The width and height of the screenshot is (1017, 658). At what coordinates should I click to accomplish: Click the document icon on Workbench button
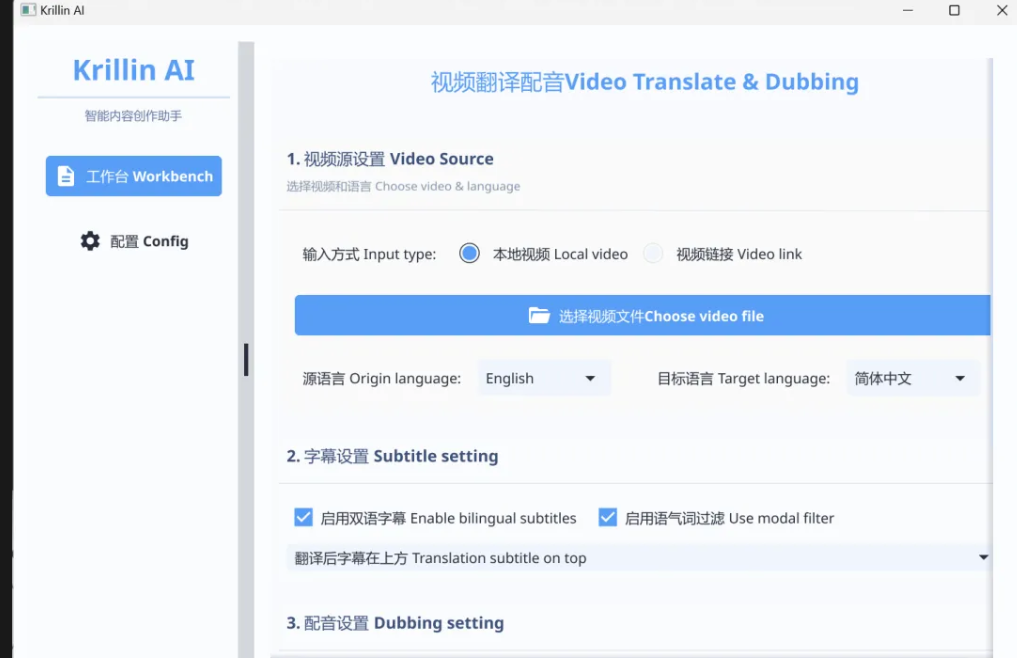click(66, 176)
